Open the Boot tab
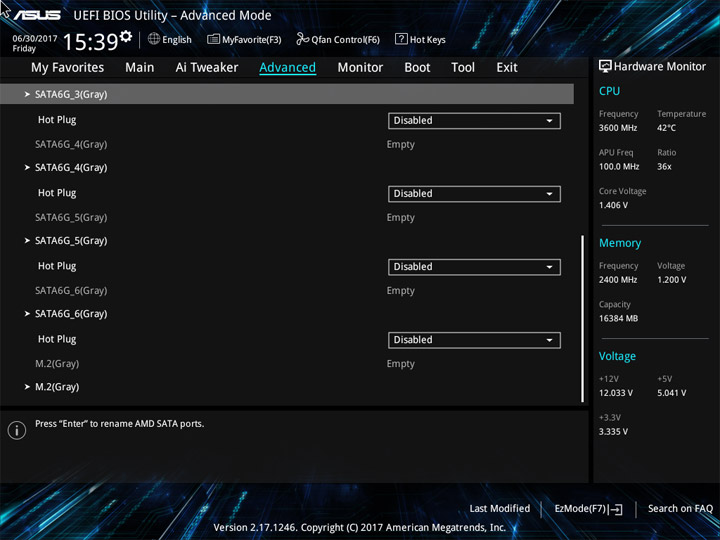The image size is (720, 540). click(417, 68)
